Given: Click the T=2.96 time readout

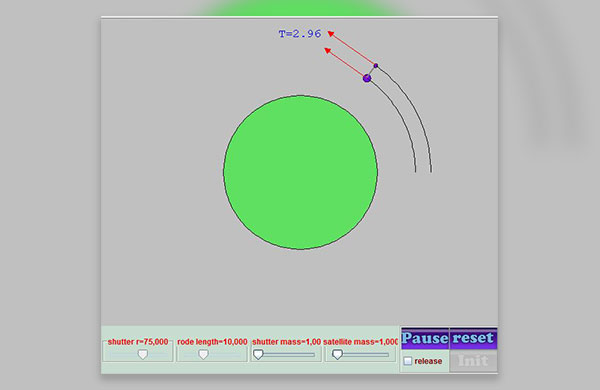Looking at the screenshot, I should point(300,34).
